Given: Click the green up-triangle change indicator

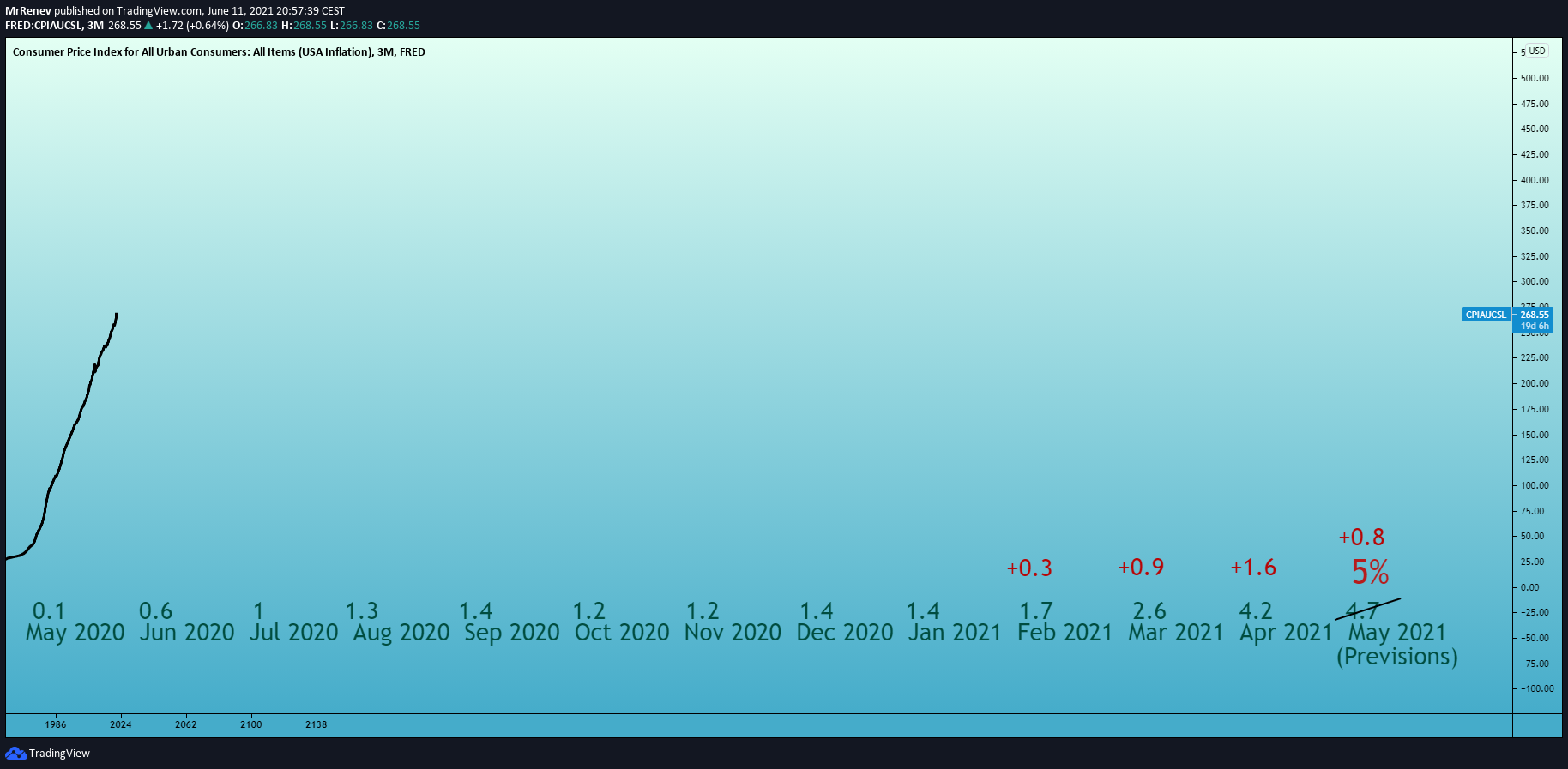Looking at the screenshot, I should pyautogui.click(x=148, y=26).
